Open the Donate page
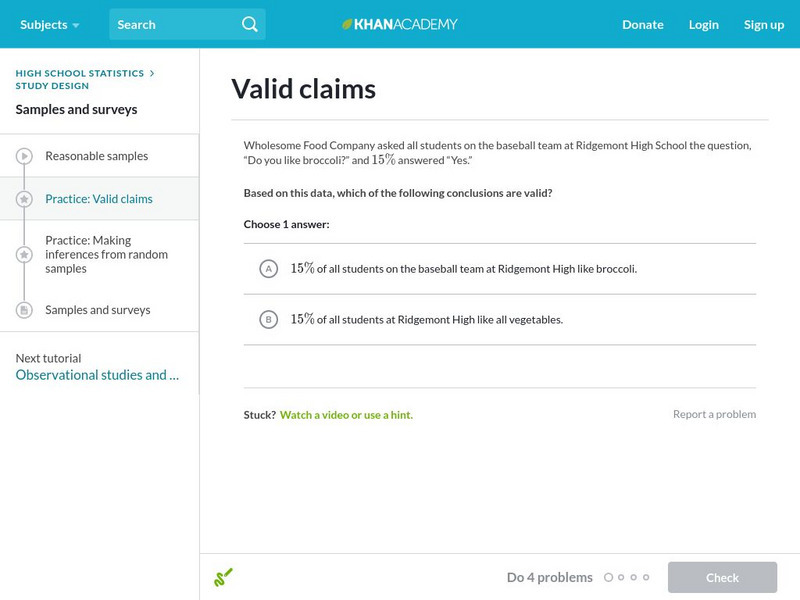800x600 pixels. tap(642, 24)
